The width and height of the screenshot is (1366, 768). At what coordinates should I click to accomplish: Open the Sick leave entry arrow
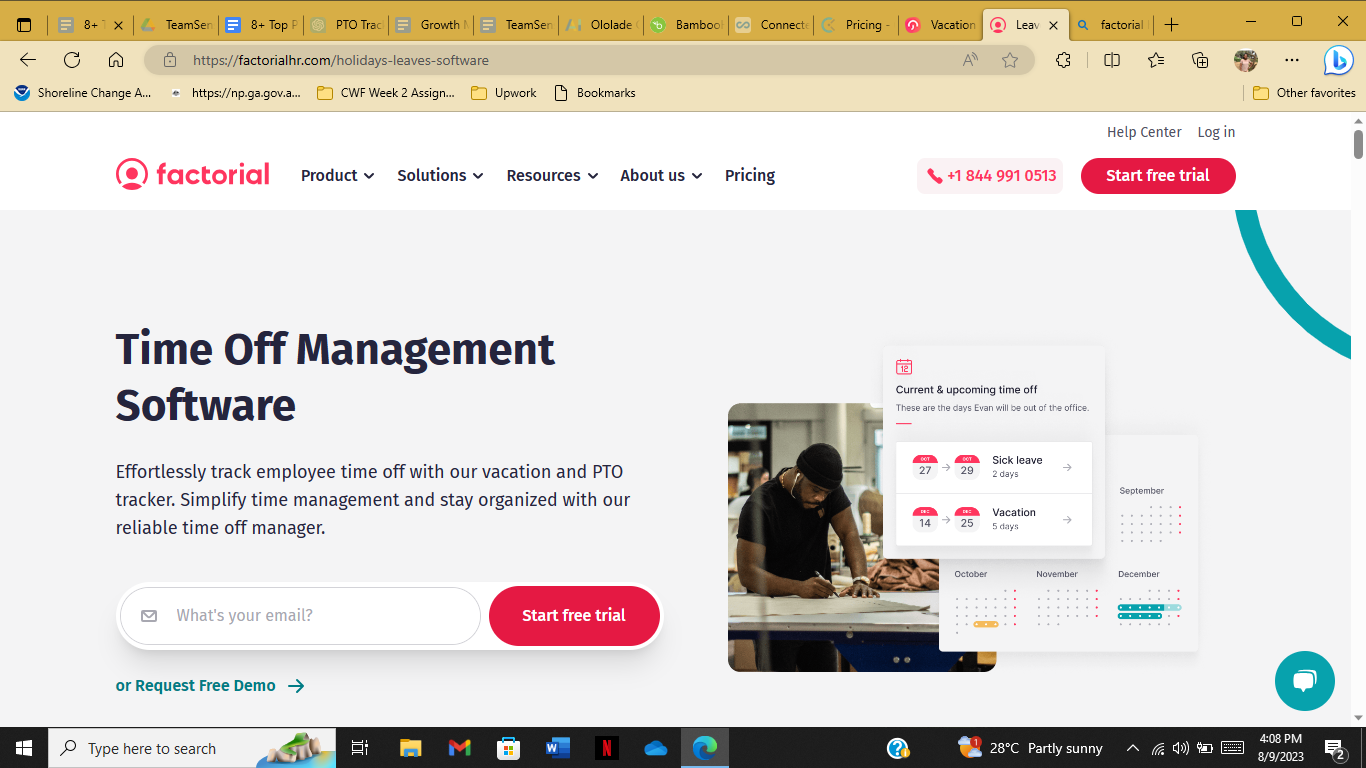(x=1067, y=467)
